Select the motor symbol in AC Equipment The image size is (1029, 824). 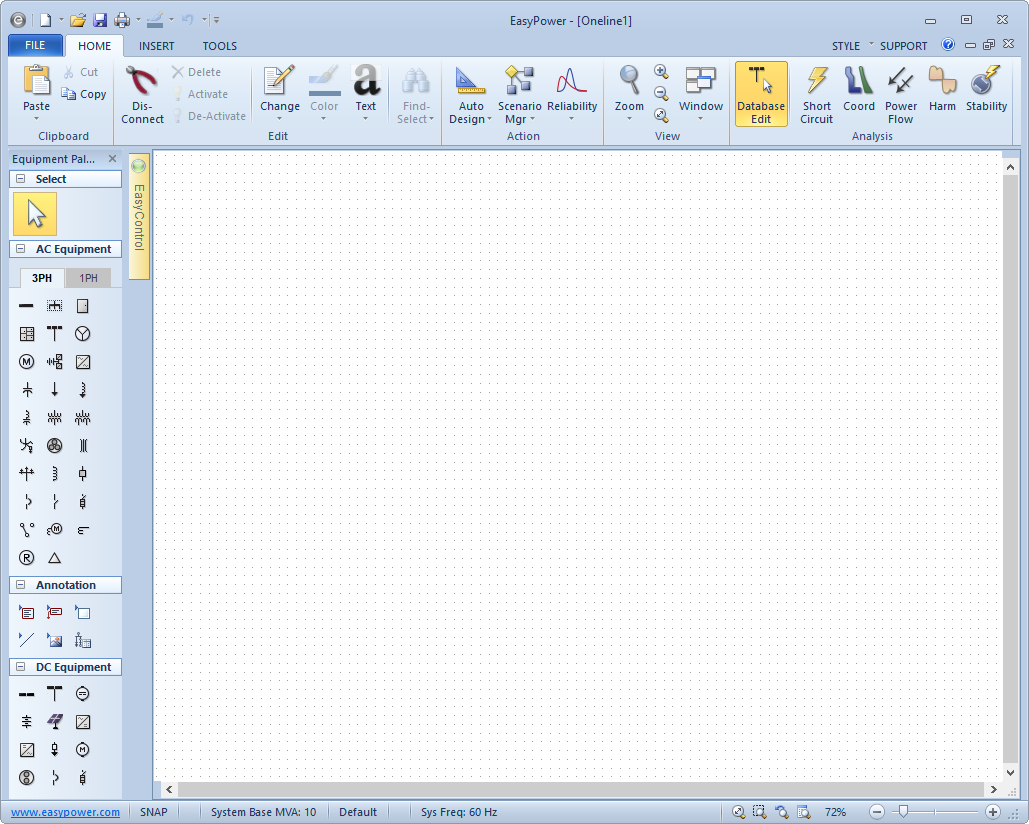point(27,362)
